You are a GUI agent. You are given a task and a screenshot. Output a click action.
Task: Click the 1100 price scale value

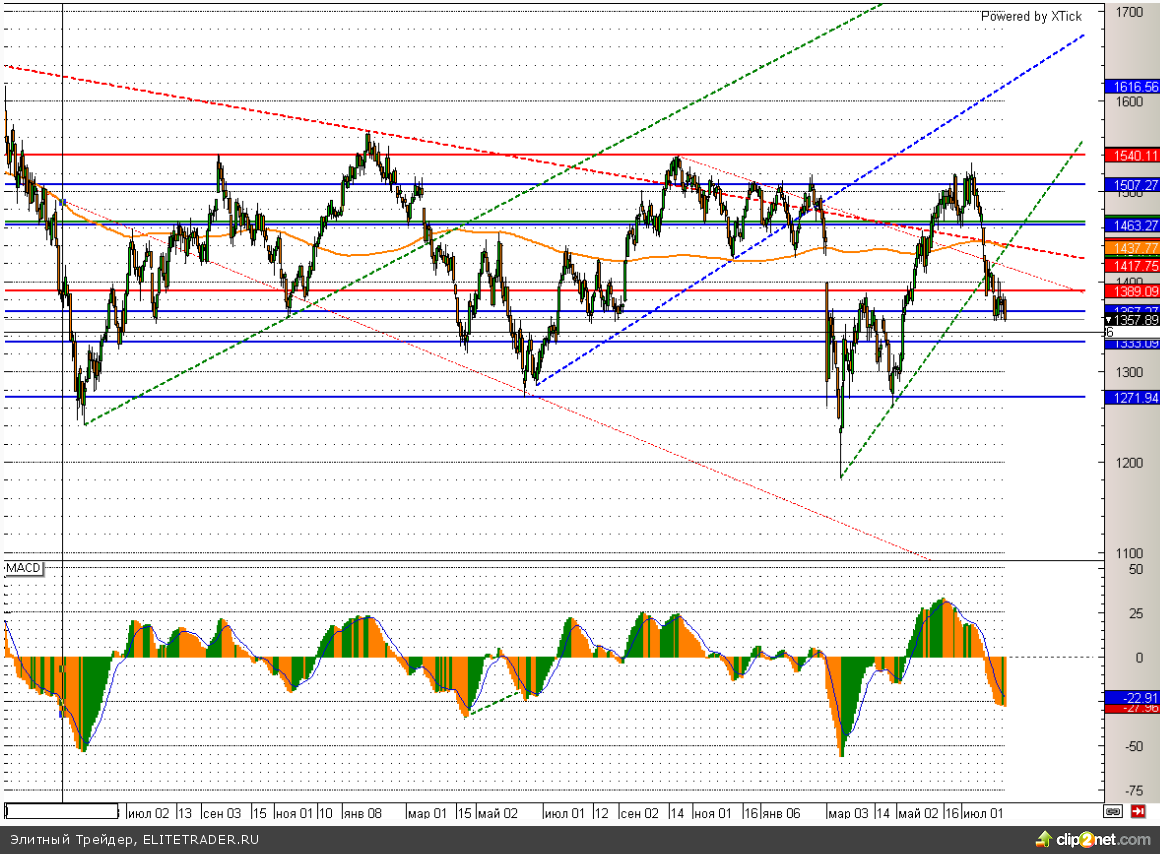click(1130, 554)
